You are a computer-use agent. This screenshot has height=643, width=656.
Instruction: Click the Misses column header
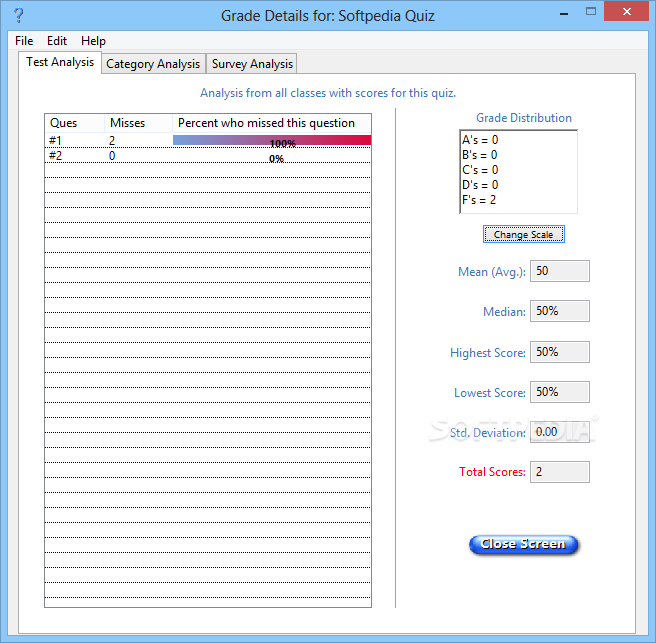click(x=138, y=123)
